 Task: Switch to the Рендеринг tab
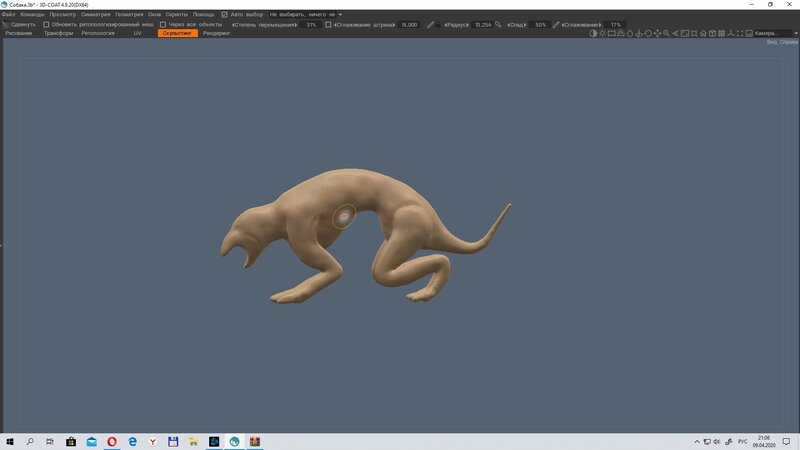point(216,33)
